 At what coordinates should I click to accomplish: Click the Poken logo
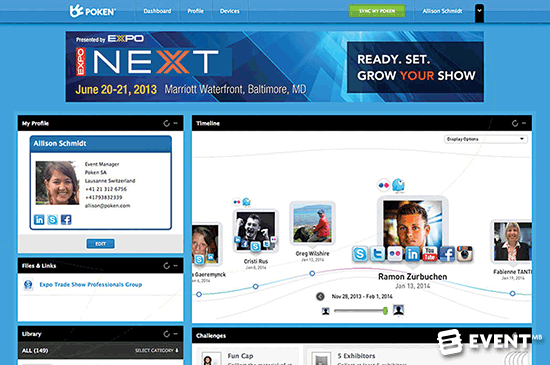tap(92, 11)
